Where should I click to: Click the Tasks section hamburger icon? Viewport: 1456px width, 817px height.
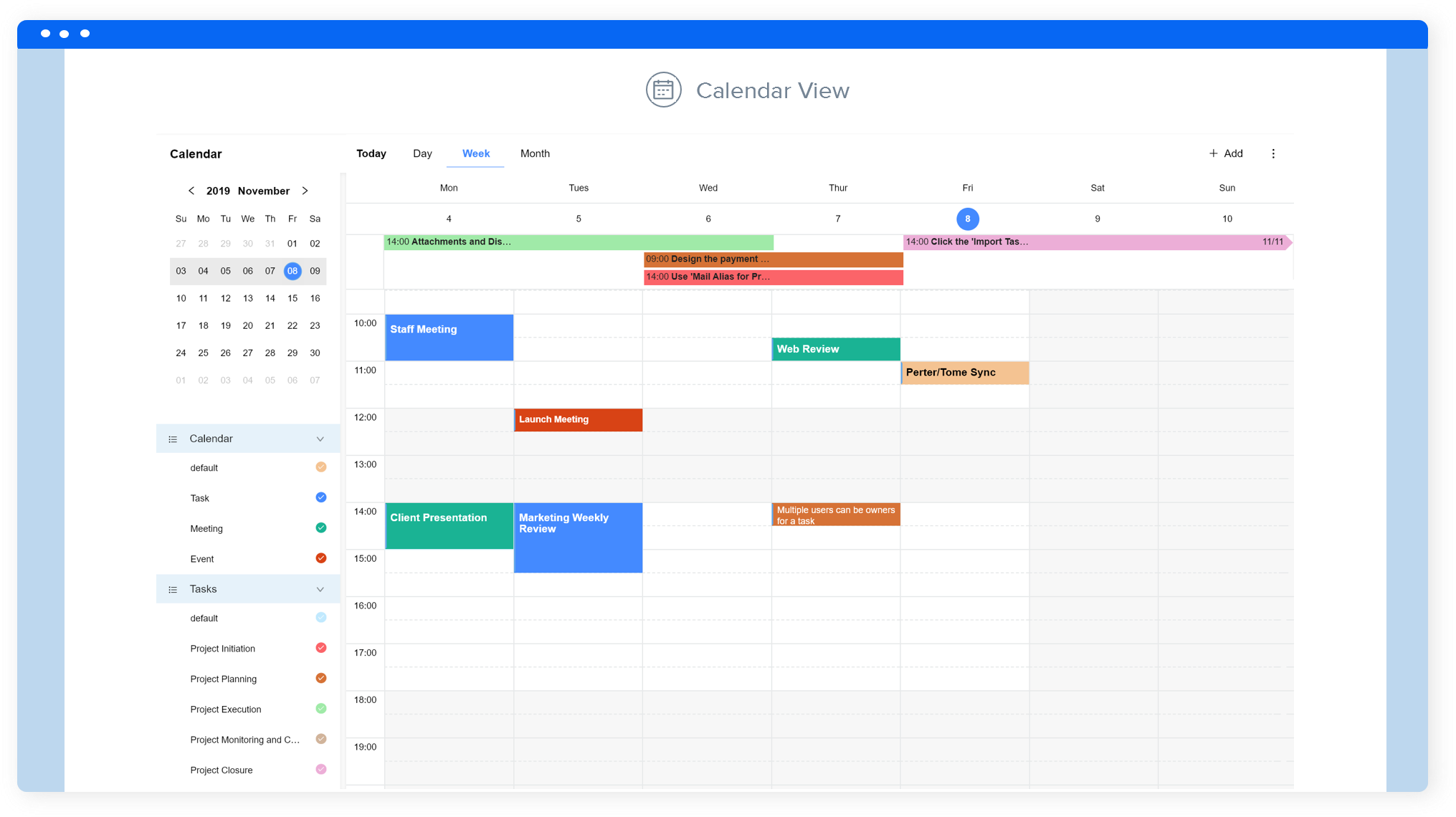(x=173, y=588)
